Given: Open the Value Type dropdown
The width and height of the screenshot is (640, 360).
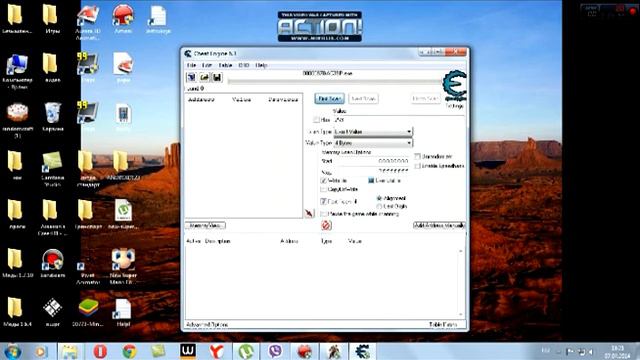Looking at the screenshot, I should (373, 143).
